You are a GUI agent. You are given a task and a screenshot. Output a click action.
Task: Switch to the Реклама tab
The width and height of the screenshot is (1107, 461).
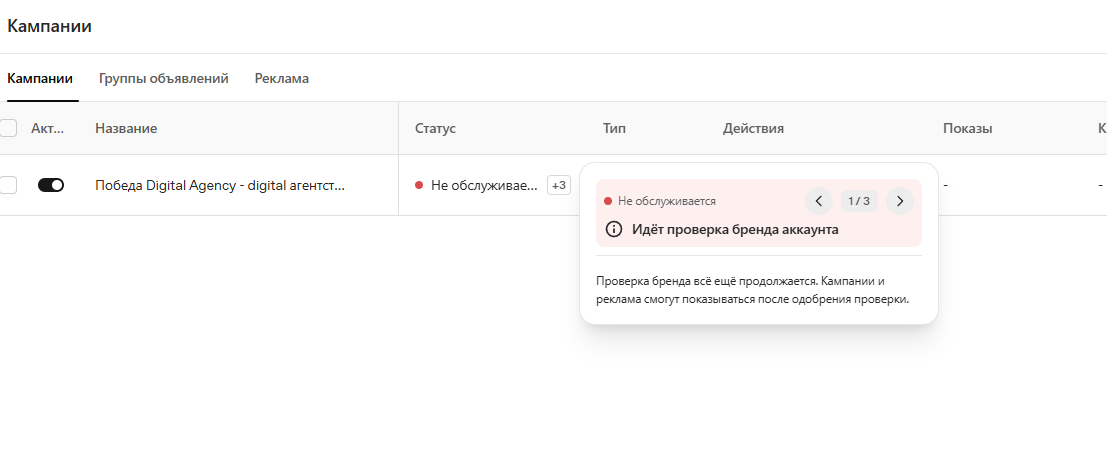click(x=282, y=78)
